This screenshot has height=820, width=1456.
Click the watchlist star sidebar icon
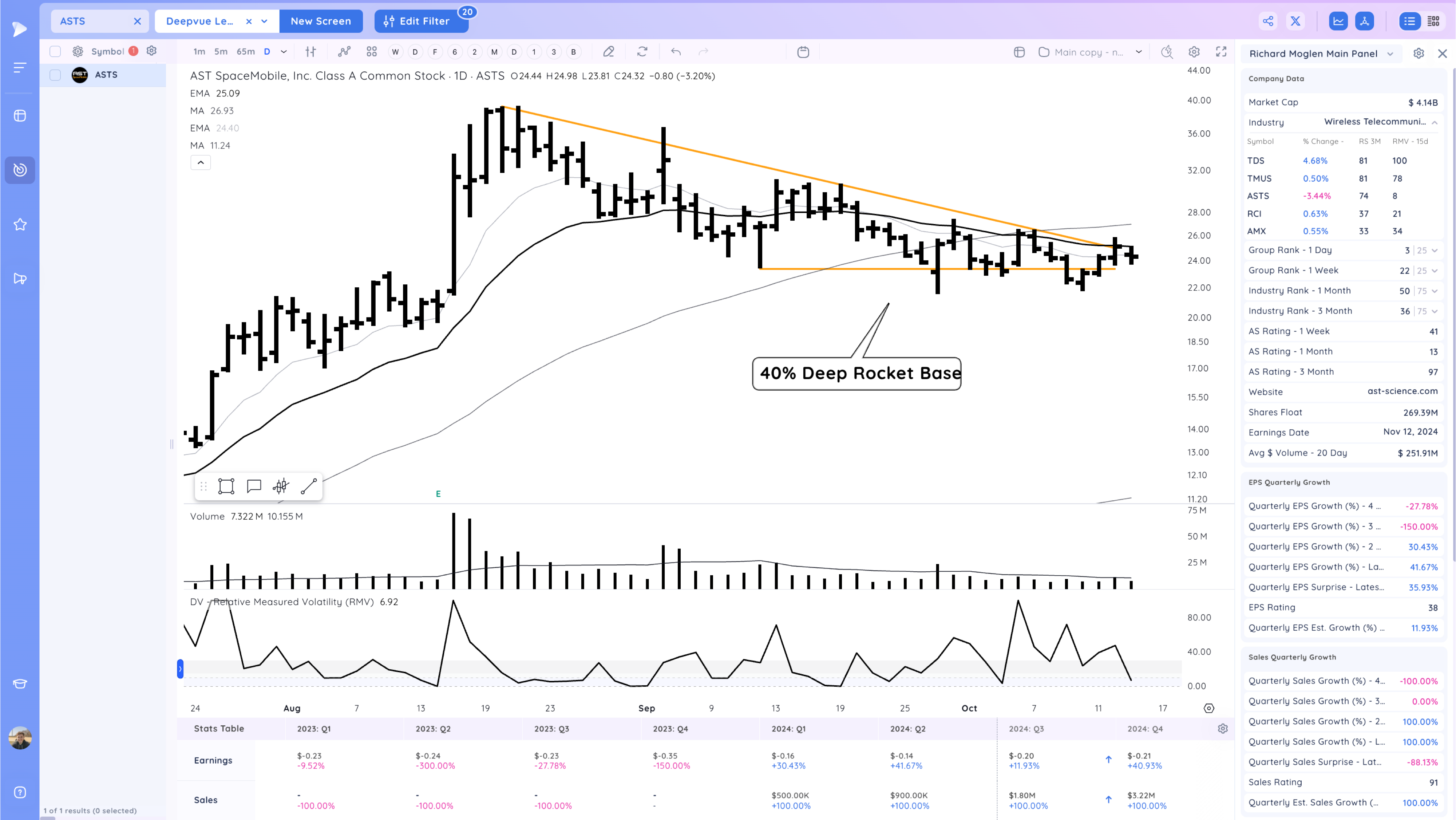click(20, 225)
